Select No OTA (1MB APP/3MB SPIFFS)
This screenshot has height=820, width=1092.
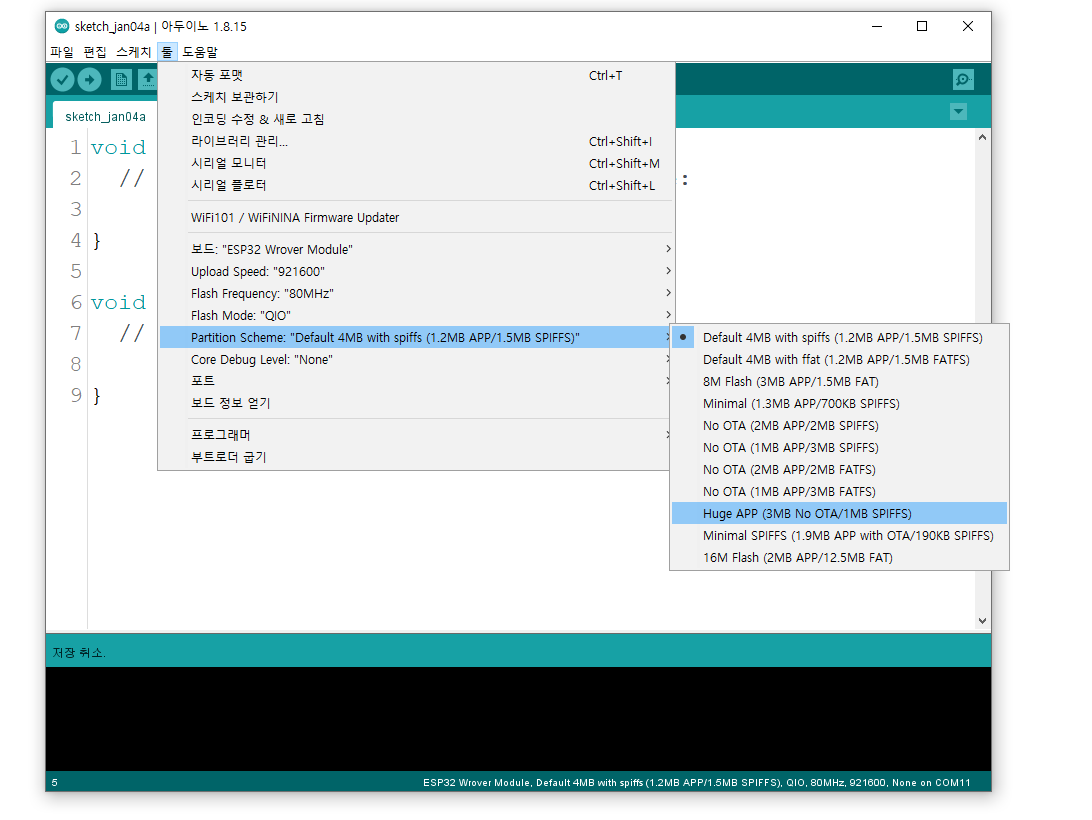pyautogui.click(x=839, y=447)
